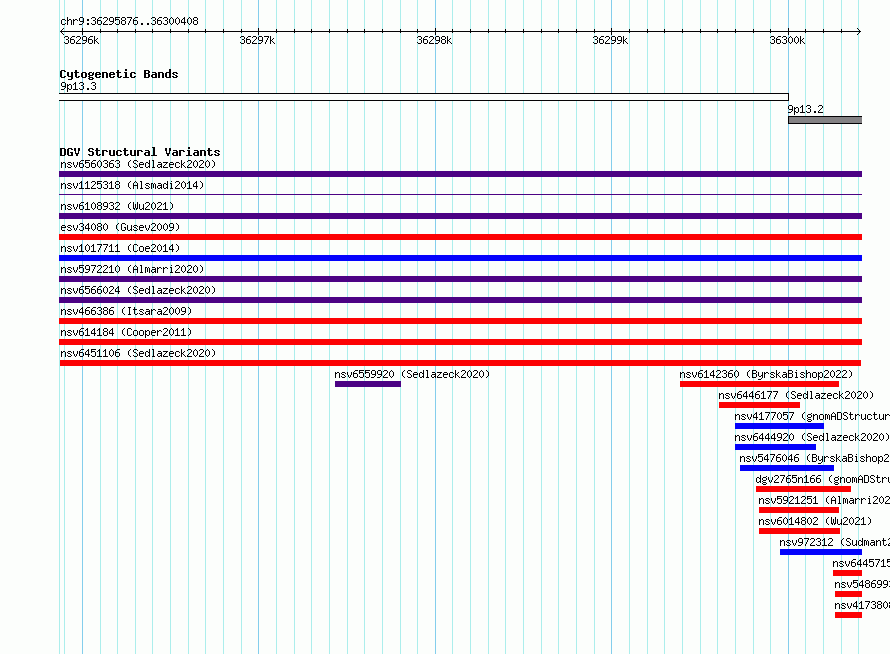Select the nsv1125318 (Alsmadi2014) label
The height and width of the screenshot is (654, 890).
tap(132, 185)
